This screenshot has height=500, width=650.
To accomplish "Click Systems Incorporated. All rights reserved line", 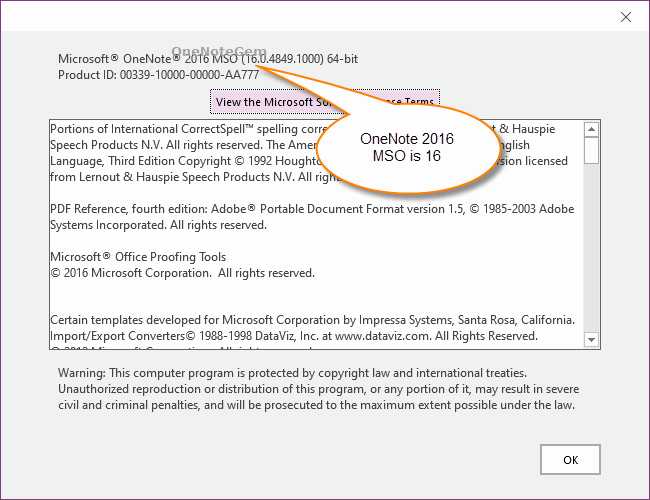I will [158, 225].
